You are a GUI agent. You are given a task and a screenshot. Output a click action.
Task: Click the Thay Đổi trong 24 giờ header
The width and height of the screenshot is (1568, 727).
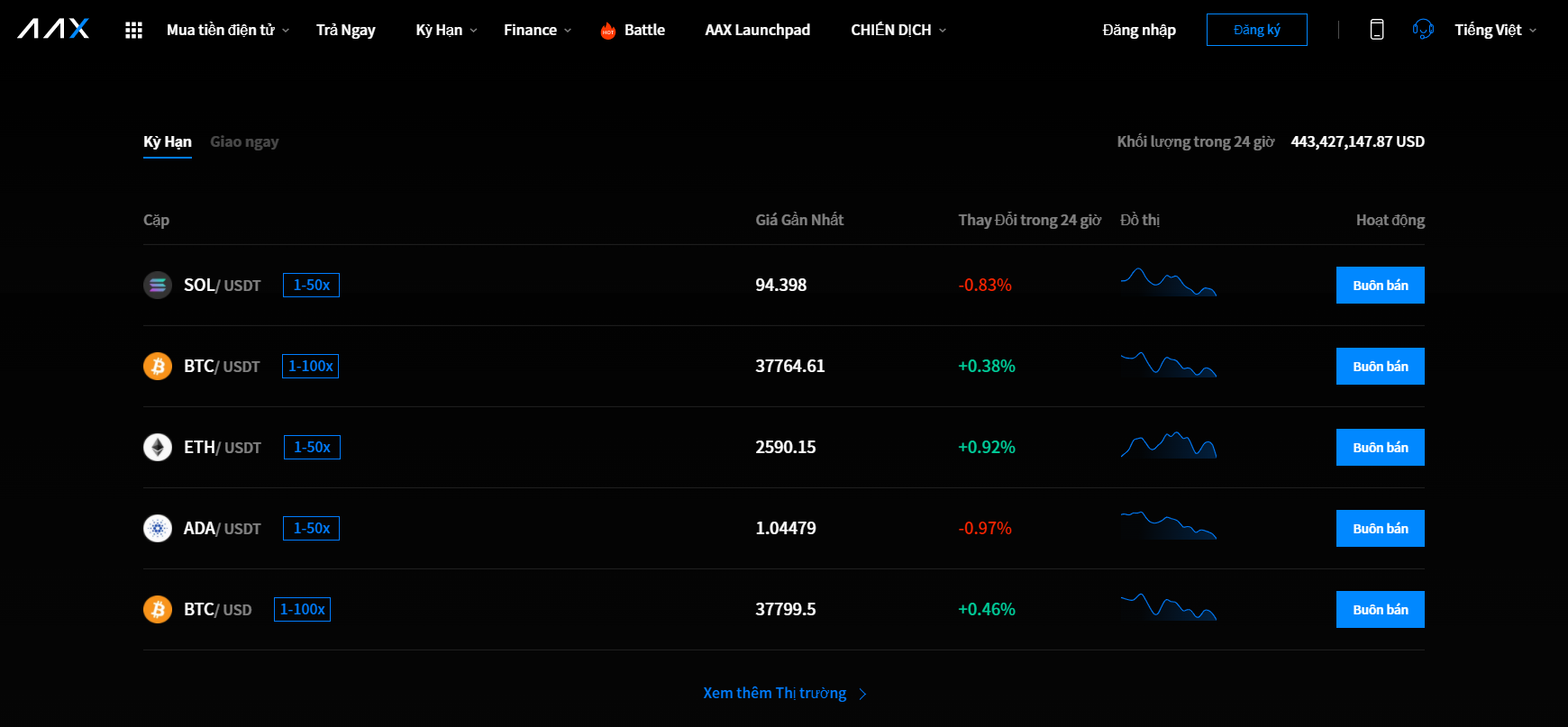(1030, 220)
